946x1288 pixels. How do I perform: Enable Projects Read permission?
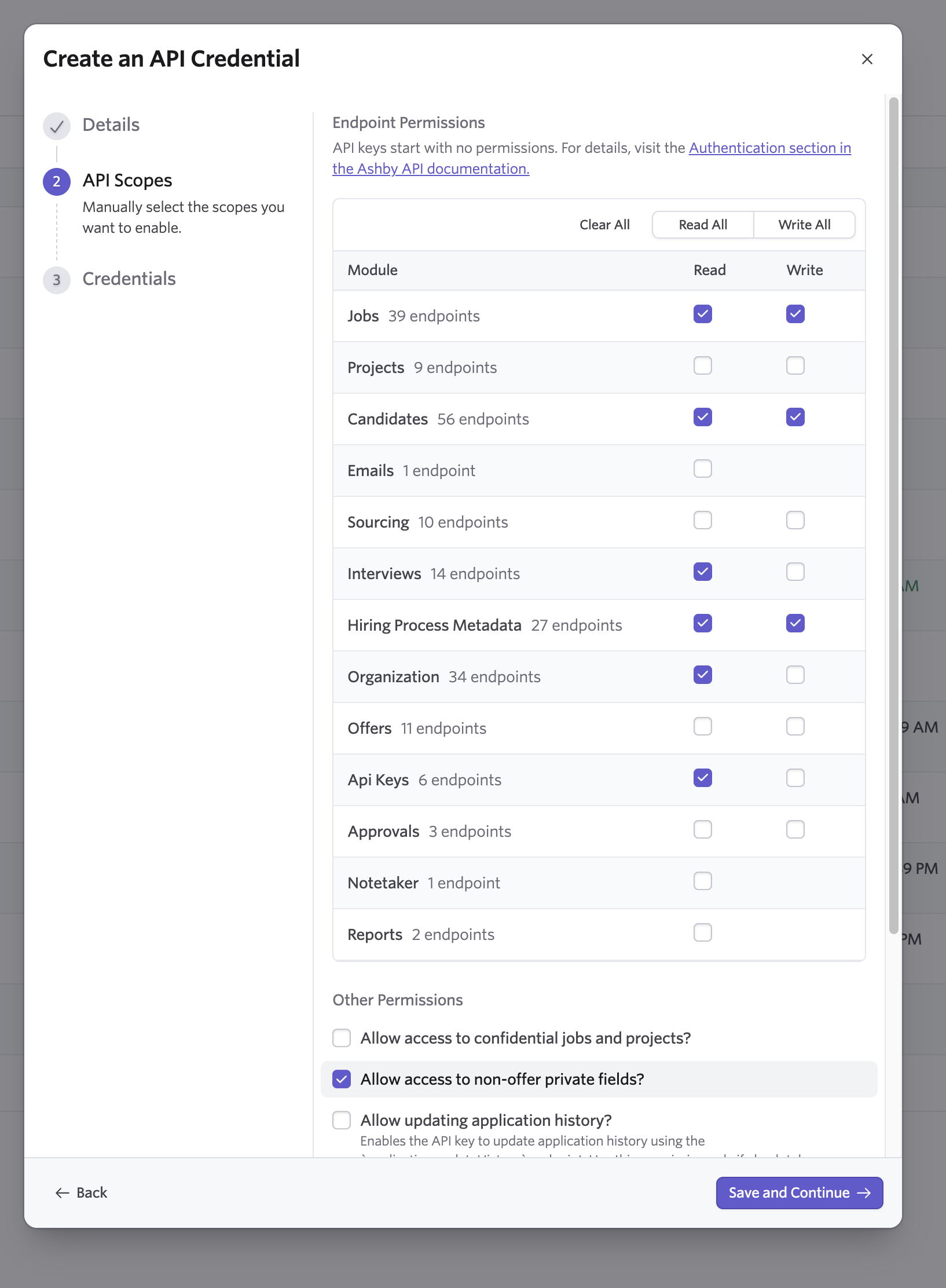point(702,365)
